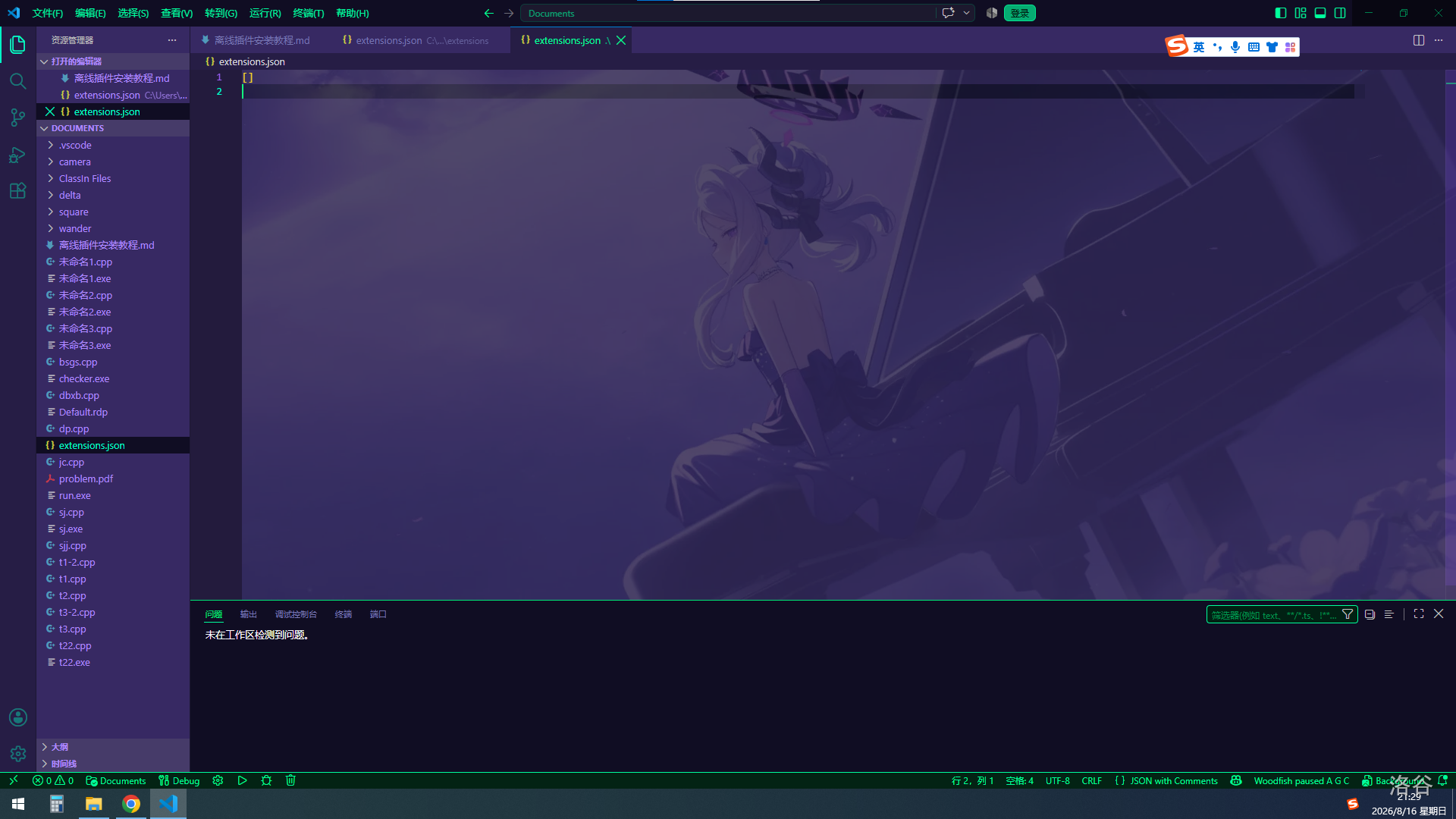Open Google Chrome from the taskbar
The height and width of the screenshot is (819, 1456).
131,804
